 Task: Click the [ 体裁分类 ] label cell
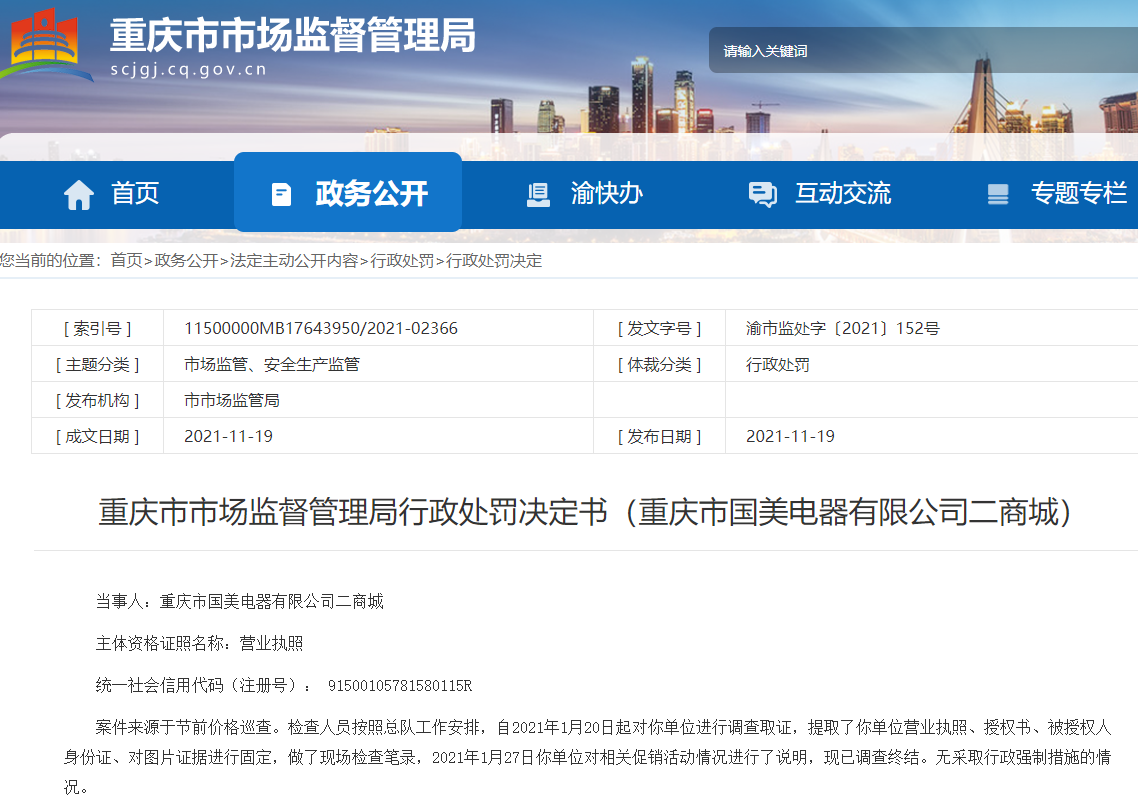659,364
